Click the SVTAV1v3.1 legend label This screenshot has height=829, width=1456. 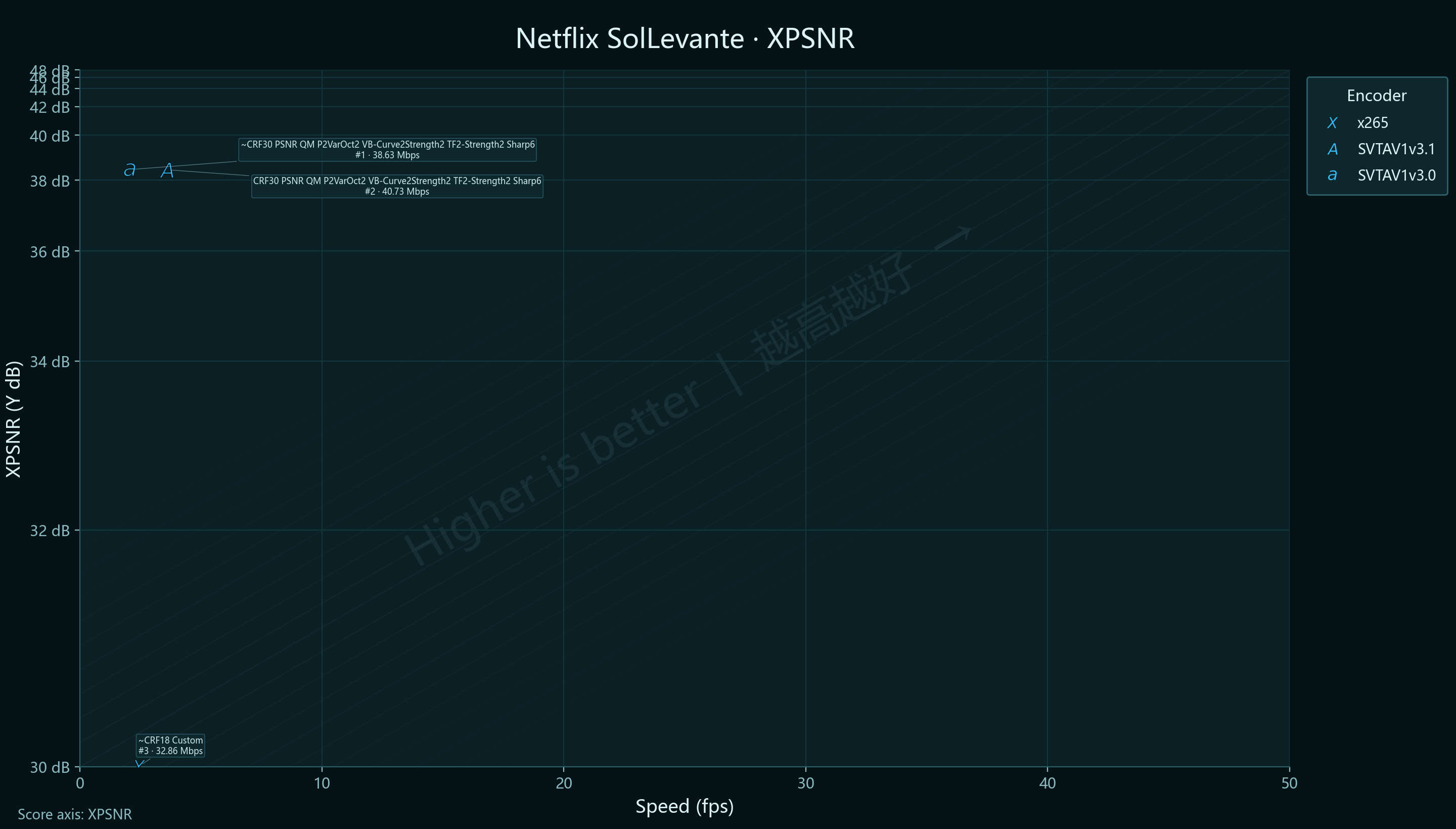[1396, 149]
